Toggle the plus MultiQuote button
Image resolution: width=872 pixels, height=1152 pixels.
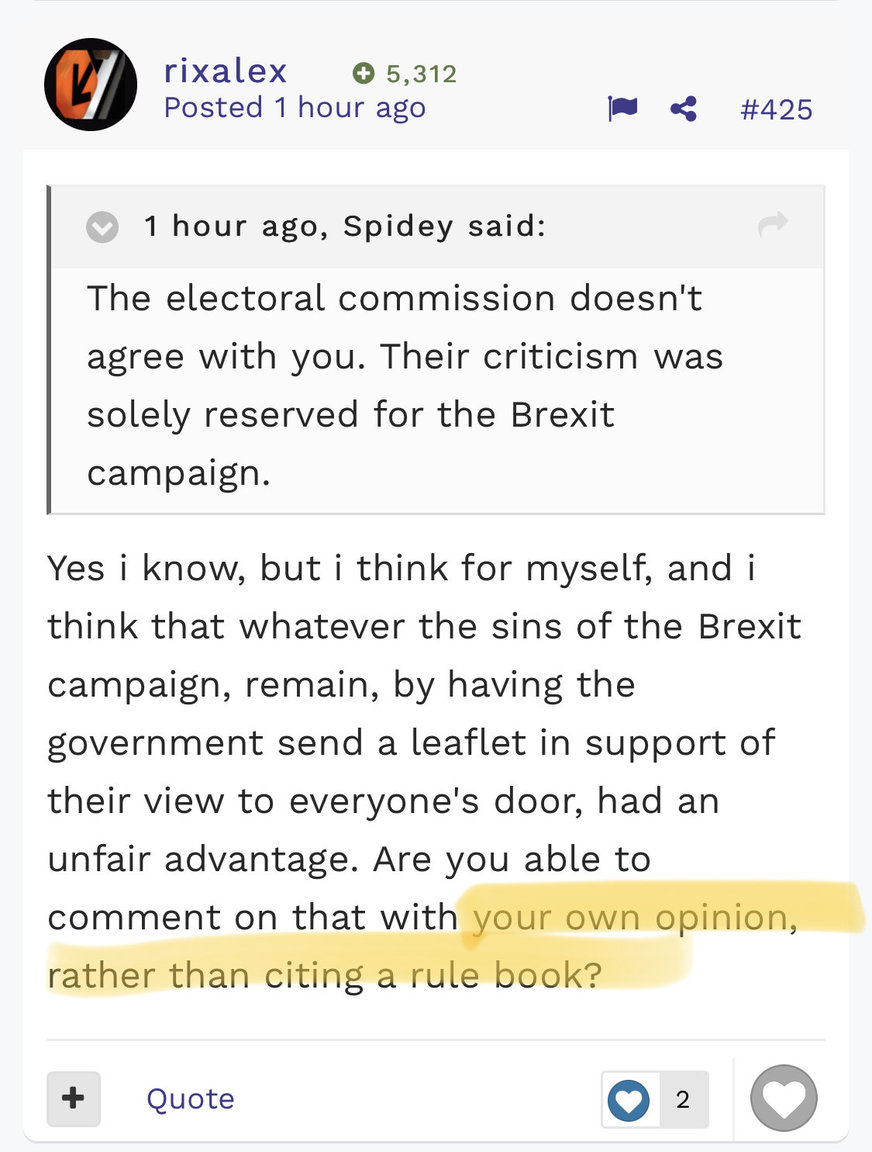coord(73,1098)
